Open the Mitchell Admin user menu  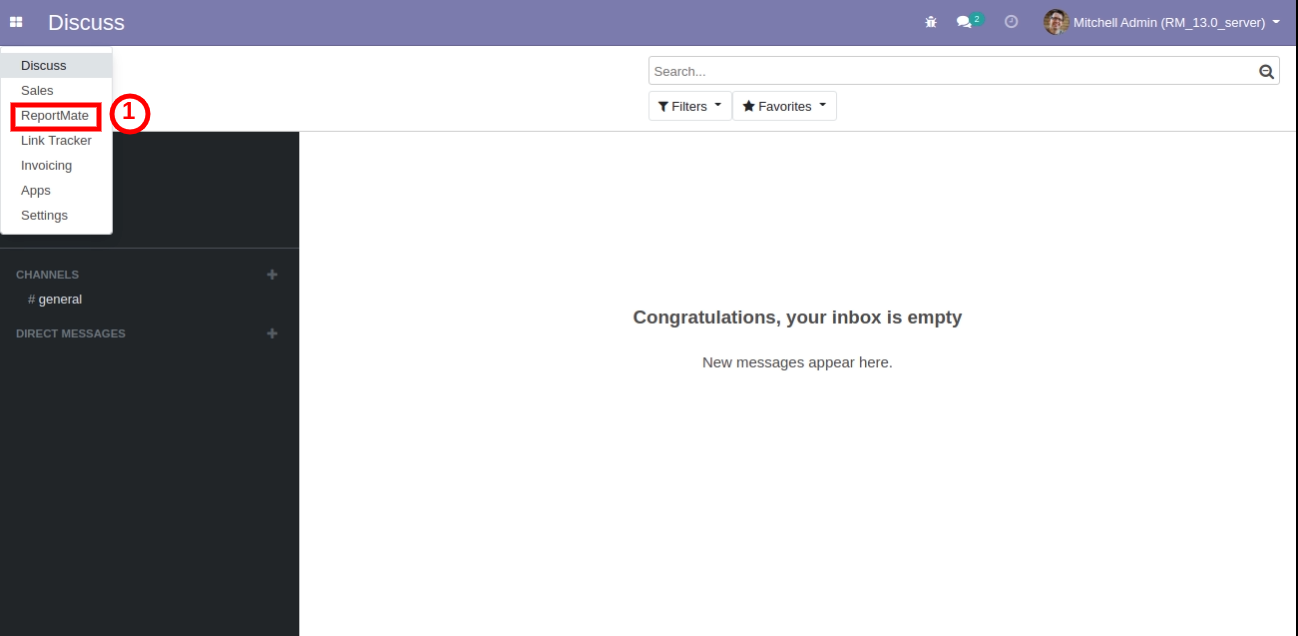[x=1170, y=22]
